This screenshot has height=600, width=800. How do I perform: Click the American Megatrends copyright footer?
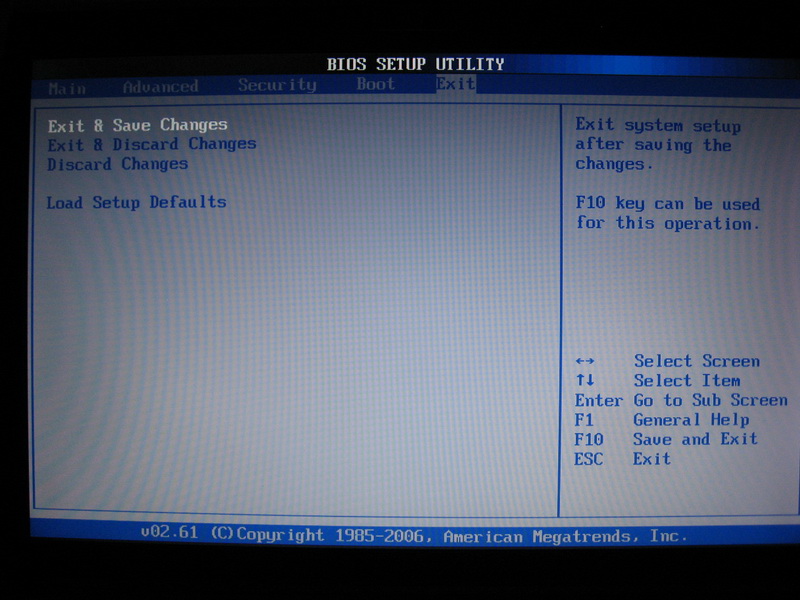[414, 535]
